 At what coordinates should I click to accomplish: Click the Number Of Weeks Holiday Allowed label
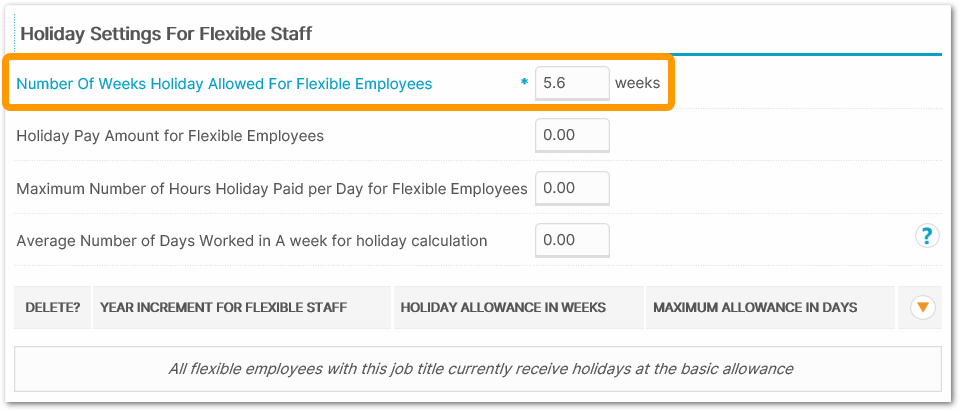pos(224,84)
